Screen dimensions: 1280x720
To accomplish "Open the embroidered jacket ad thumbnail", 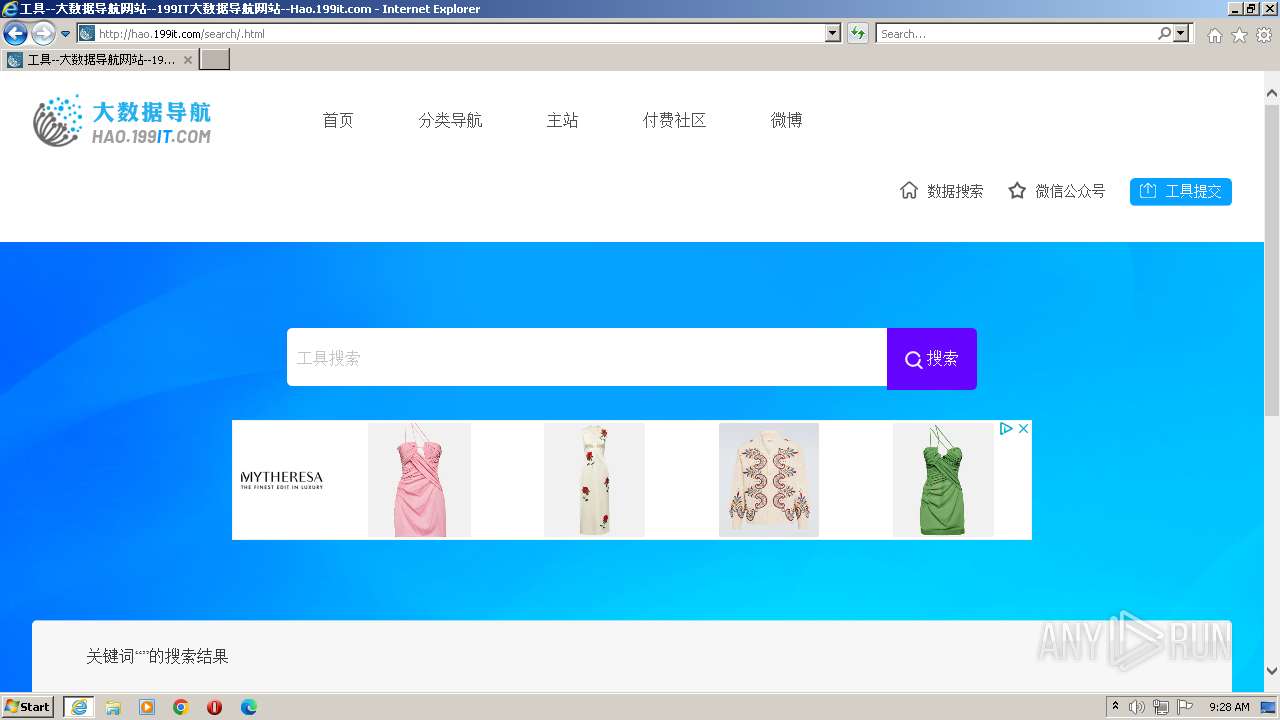I will (769, 480).
